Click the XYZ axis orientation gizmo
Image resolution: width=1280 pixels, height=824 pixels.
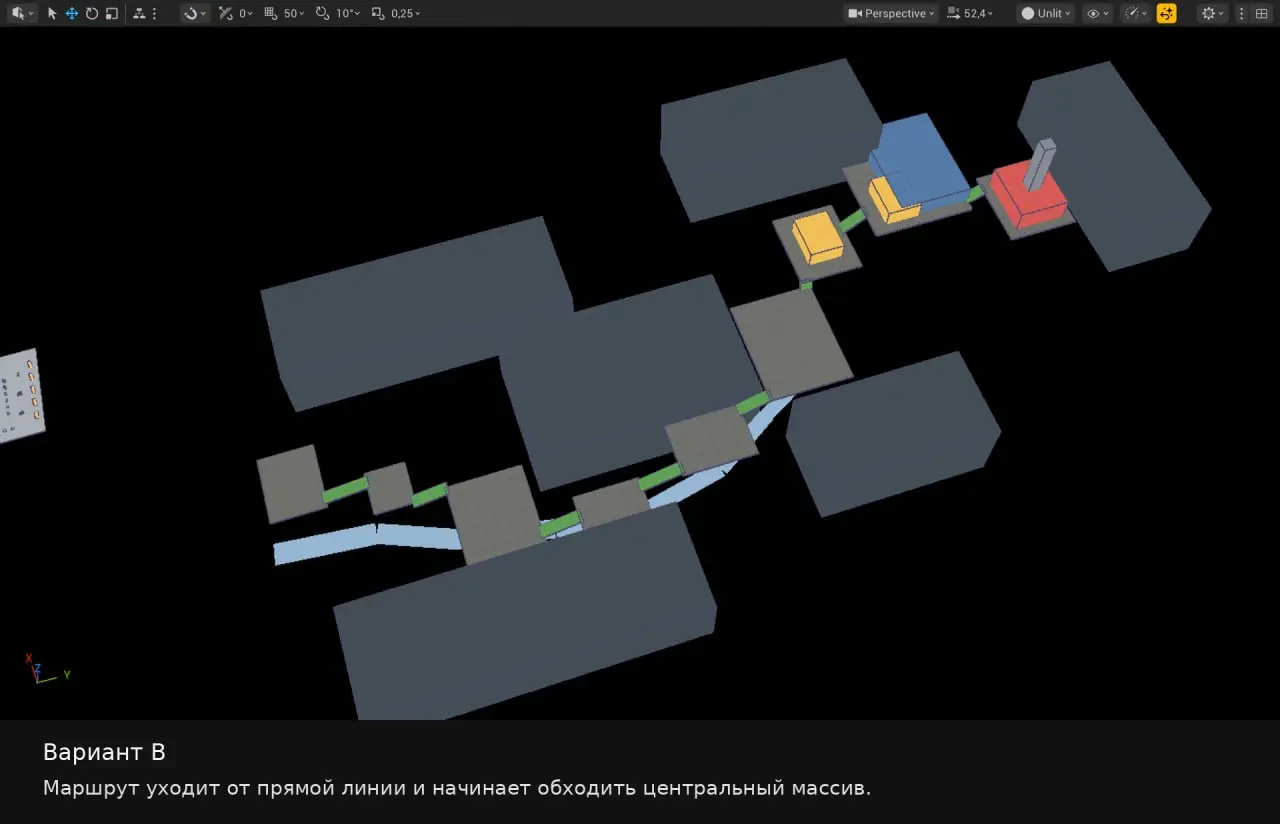tap(44, 669)
